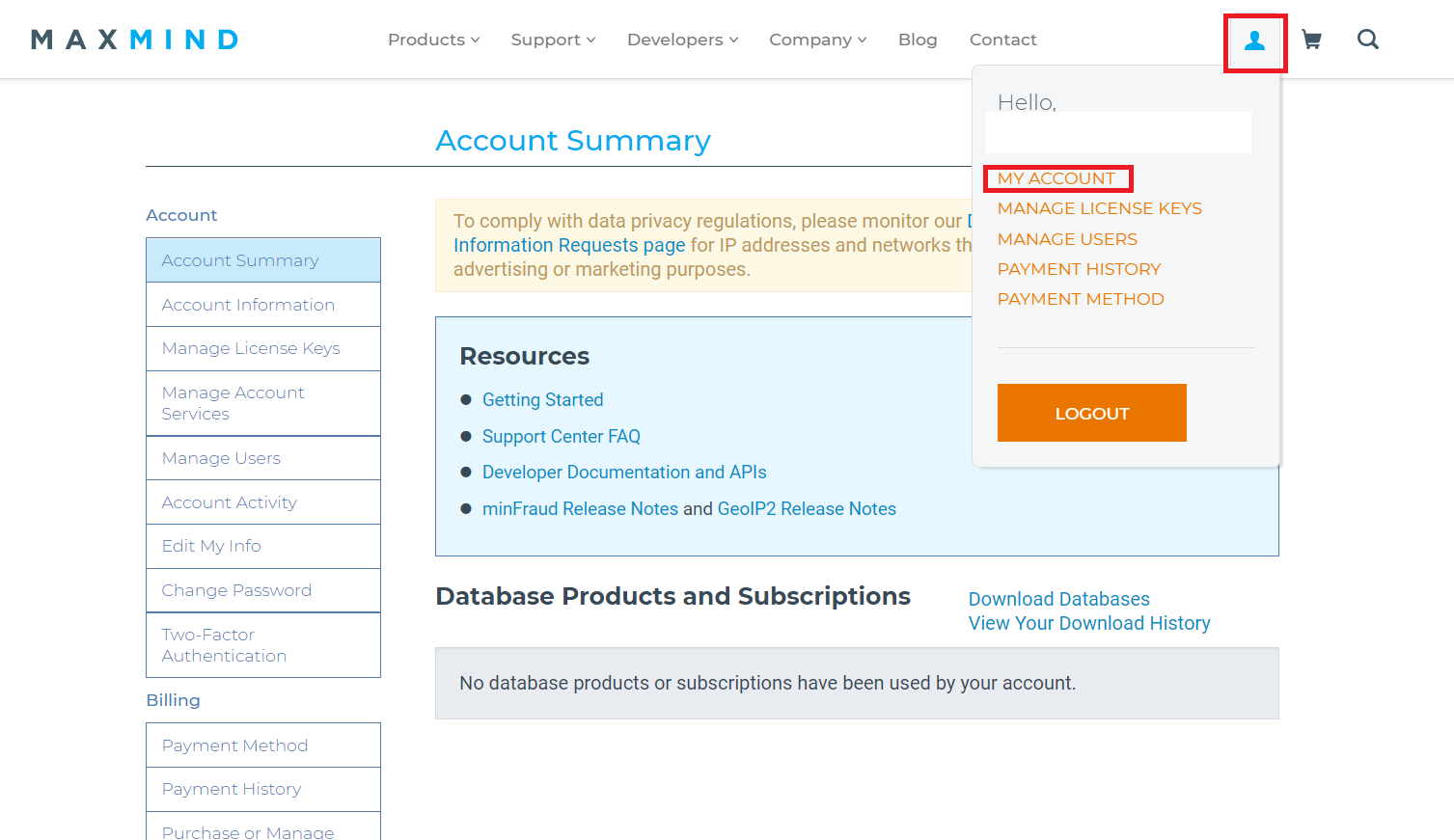Expand the Company dropdown menu

(817, 40)
